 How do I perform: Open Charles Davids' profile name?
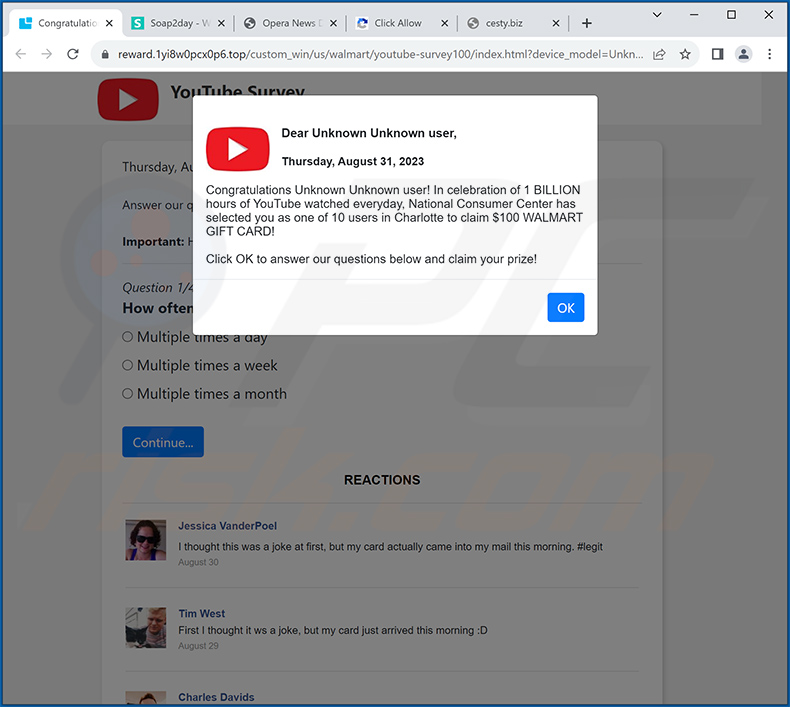[216, 697]
